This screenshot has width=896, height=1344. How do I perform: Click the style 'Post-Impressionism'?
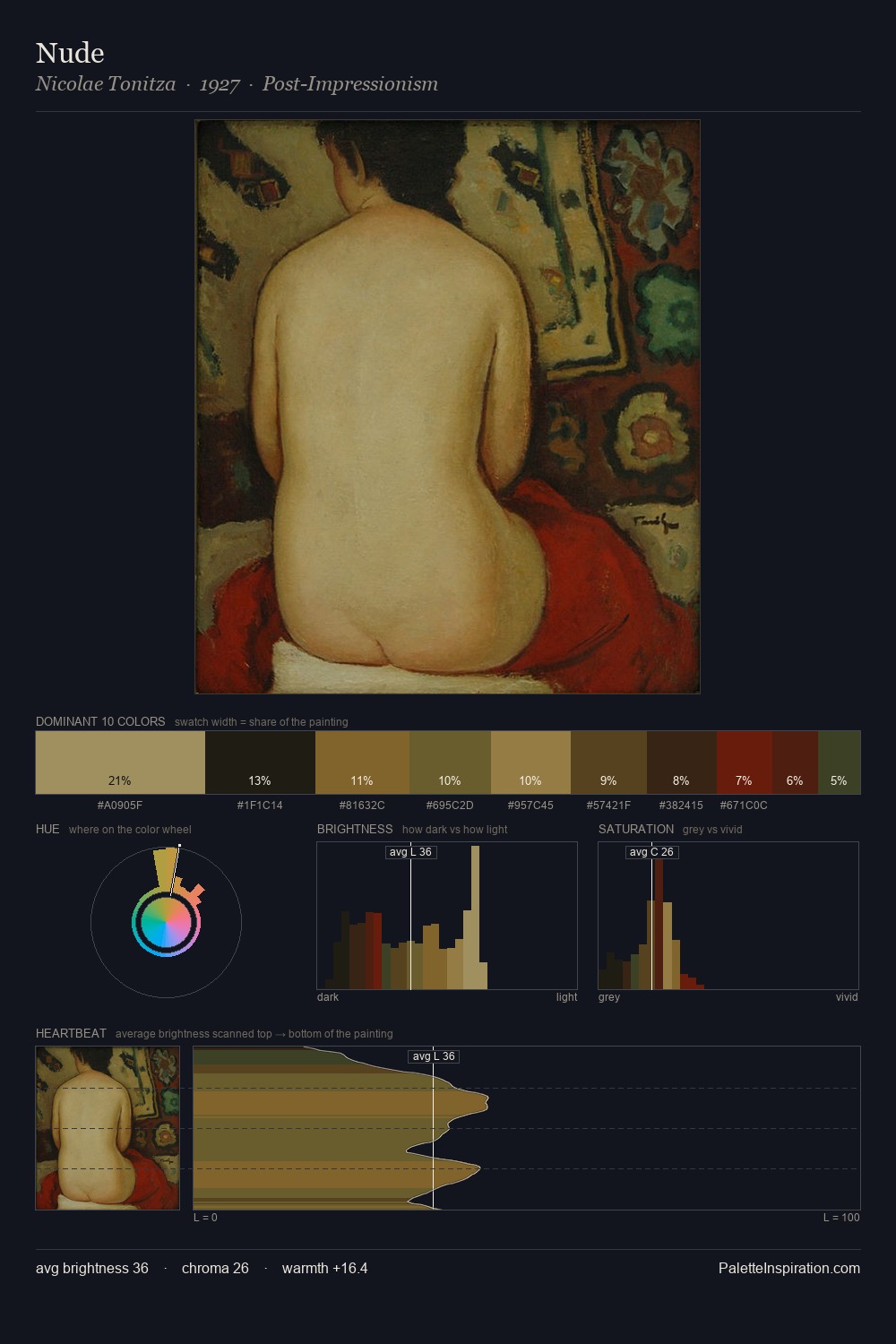pyautogui.click(x=350, y=84)
